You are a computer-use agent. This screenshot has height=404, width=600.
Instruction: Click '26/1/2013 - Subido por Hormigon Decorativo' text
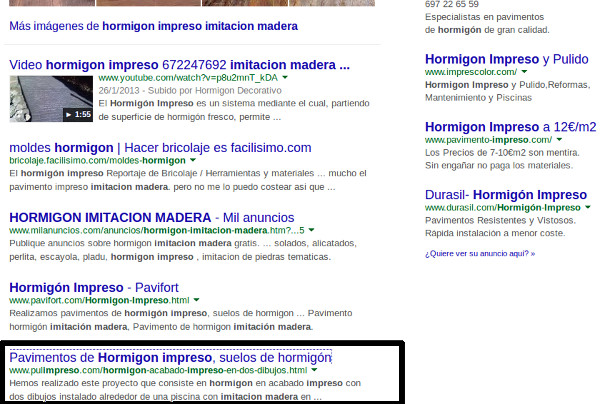coord(190,91)
